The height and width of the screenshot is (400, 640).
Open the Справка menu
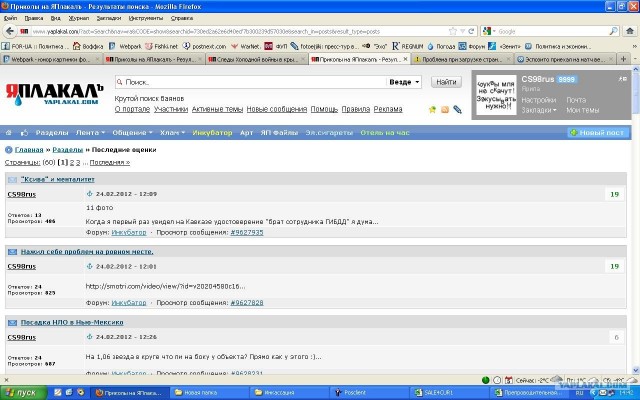(x=182, y=18)
